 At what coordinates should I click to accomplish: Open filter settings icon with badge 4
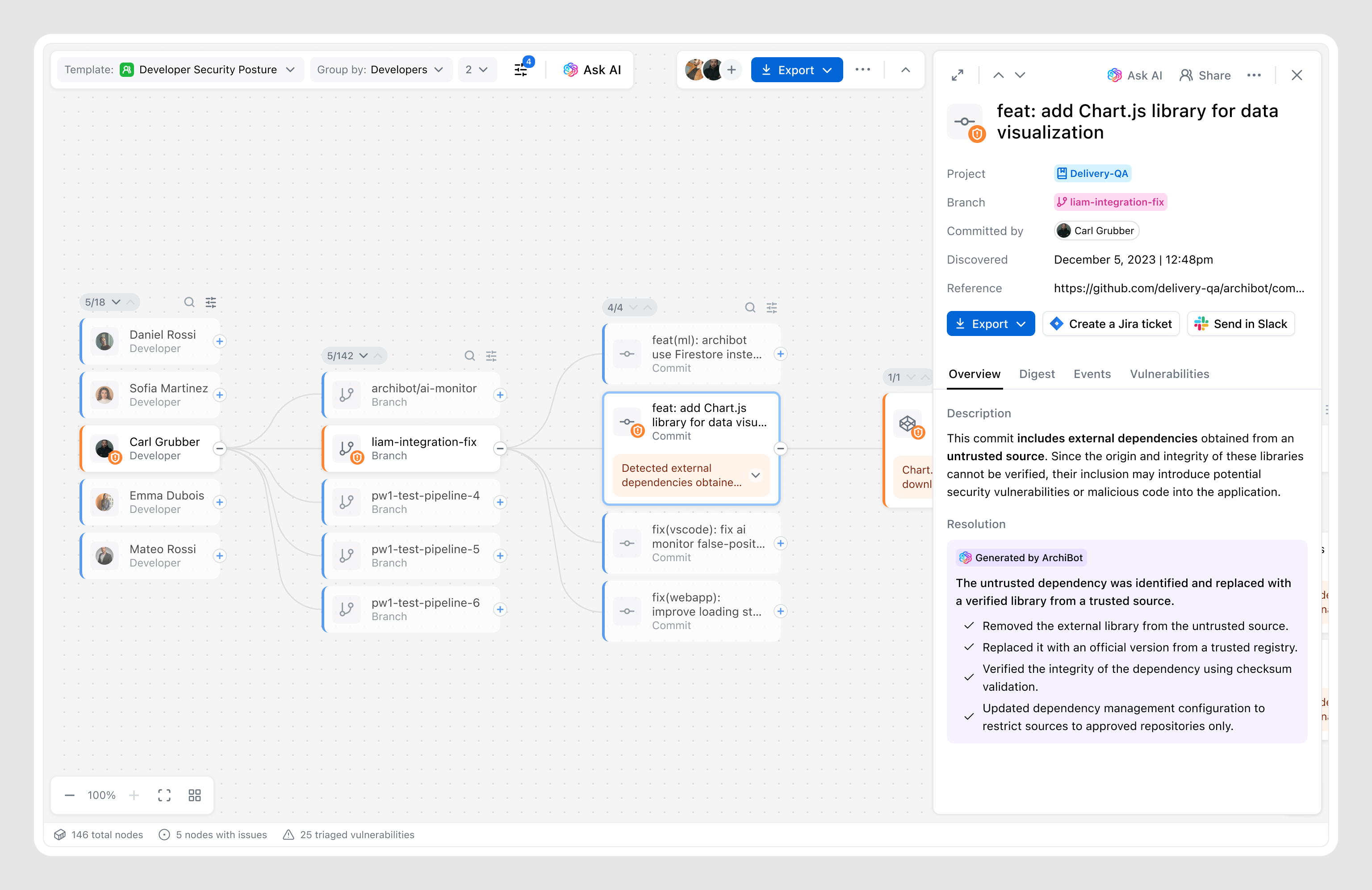pos(522,70)
